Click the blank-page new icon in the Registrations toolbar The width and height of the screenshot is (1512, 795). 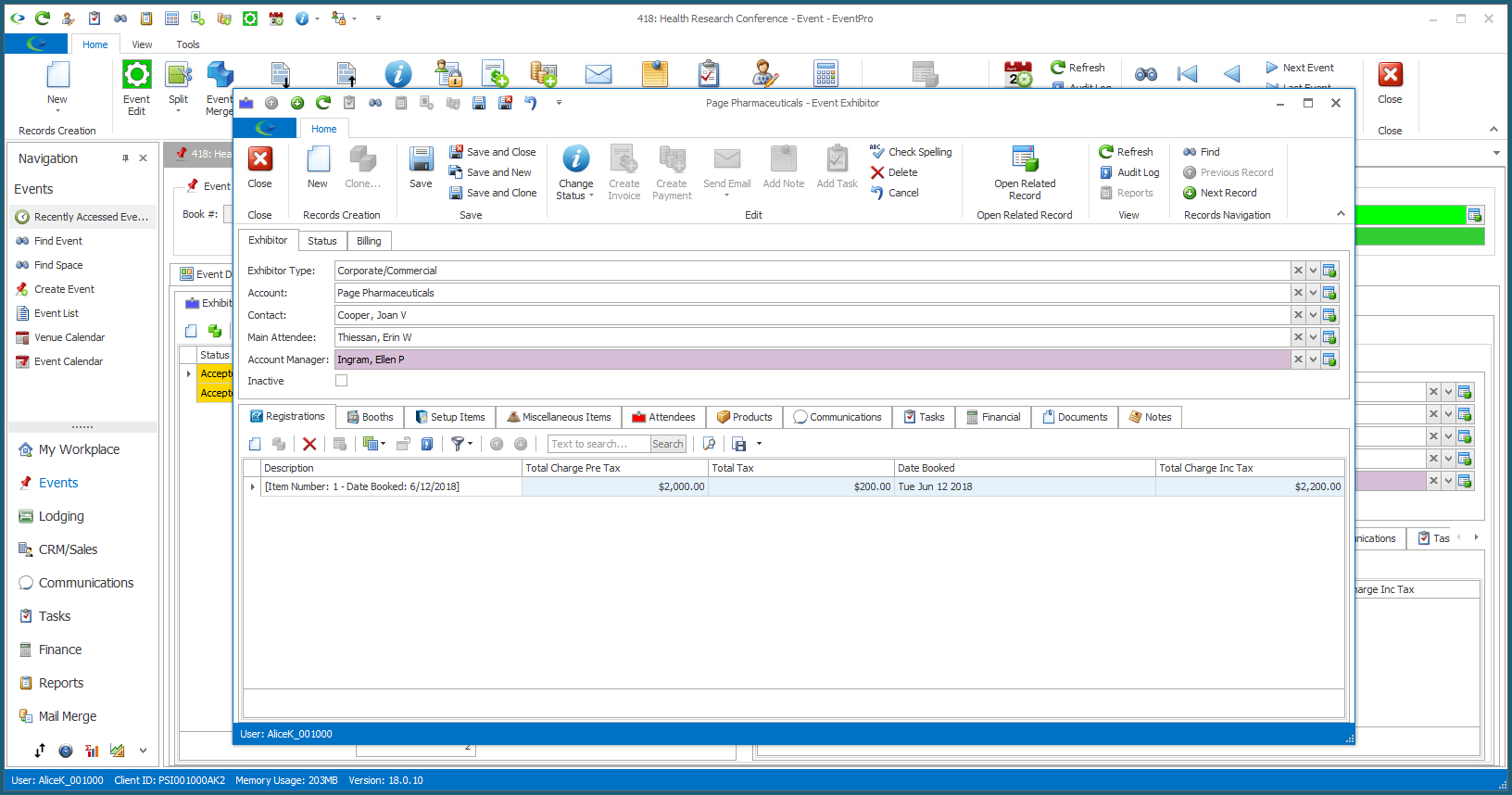255,444
